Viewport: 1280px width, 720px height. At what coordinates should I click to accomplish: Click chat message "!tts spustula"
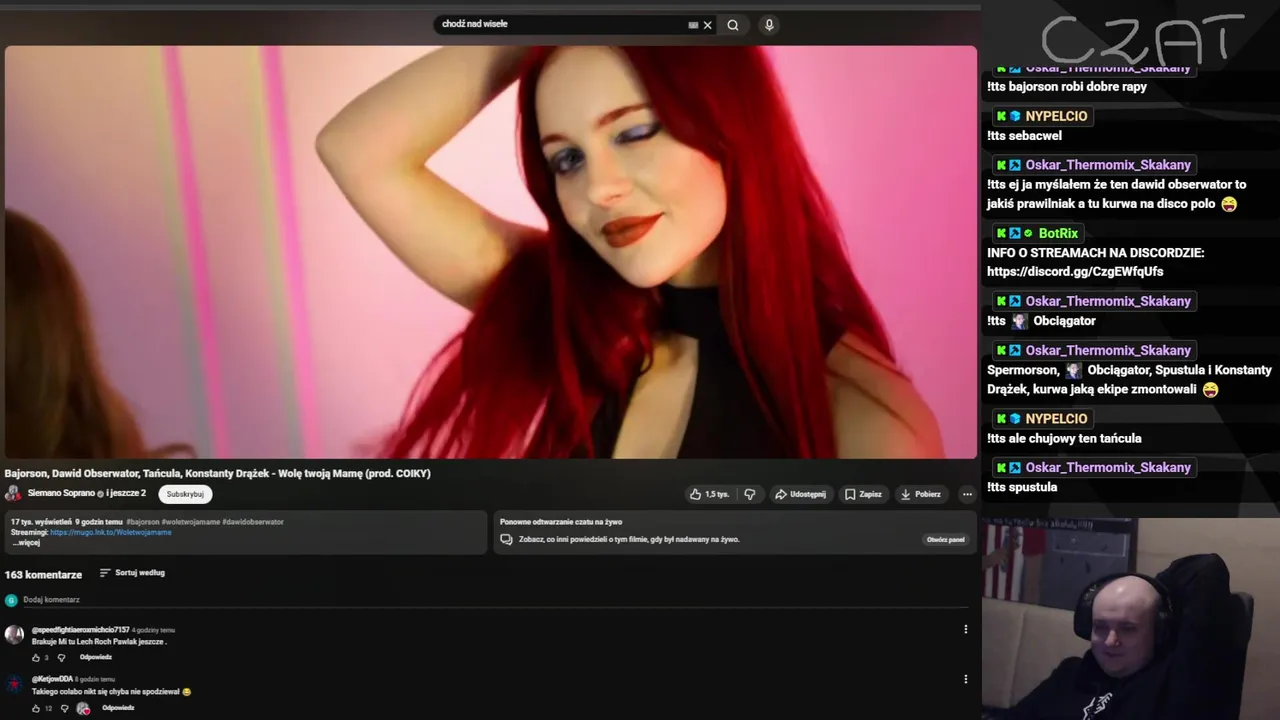[x=1022, y=488]
